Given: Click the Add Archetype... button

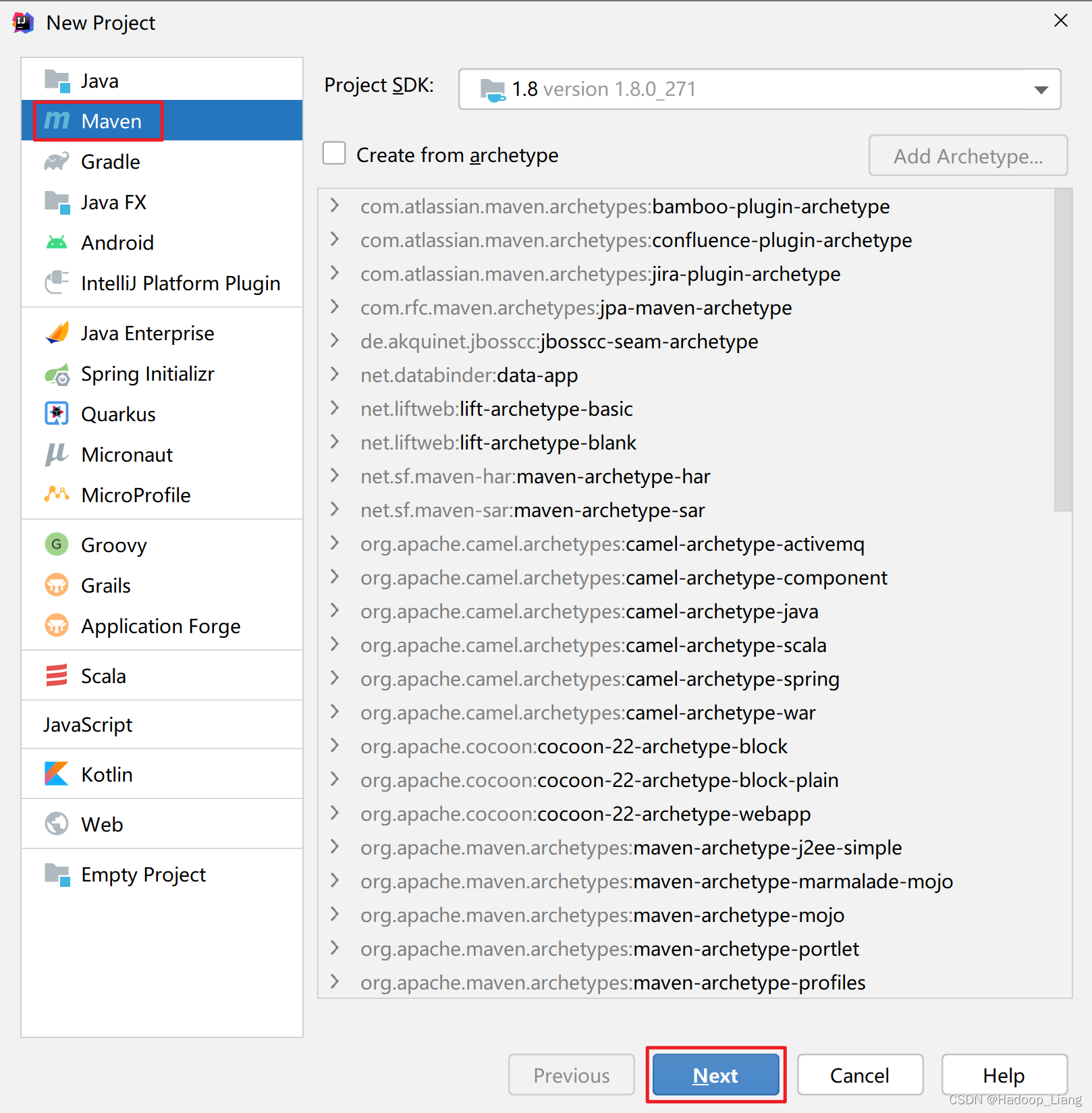Looking at the screenshot, I should pyautogui.click(x=968, y=156).
